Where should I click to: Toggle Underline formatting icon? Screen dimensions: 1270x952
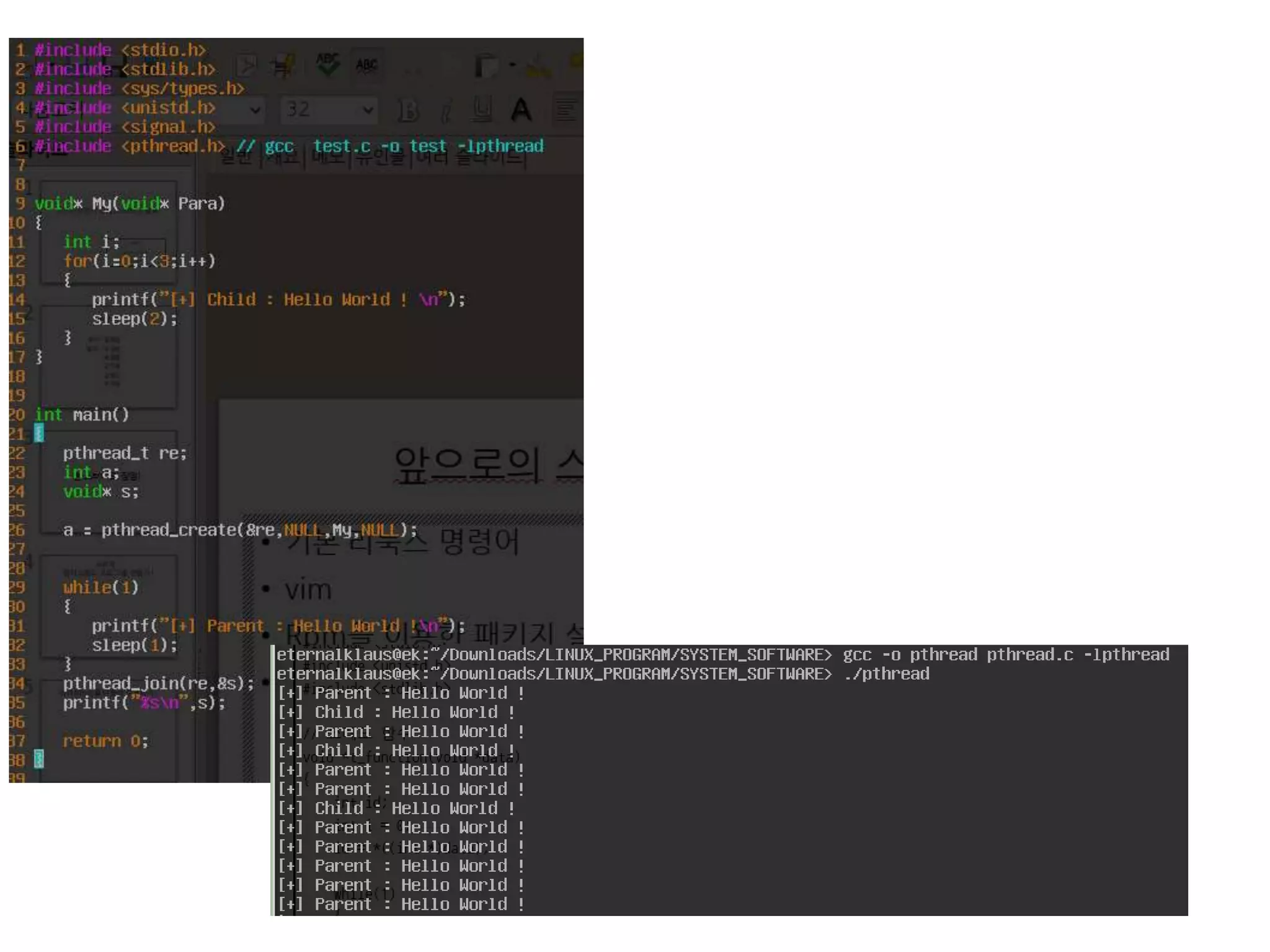(482, 110)
